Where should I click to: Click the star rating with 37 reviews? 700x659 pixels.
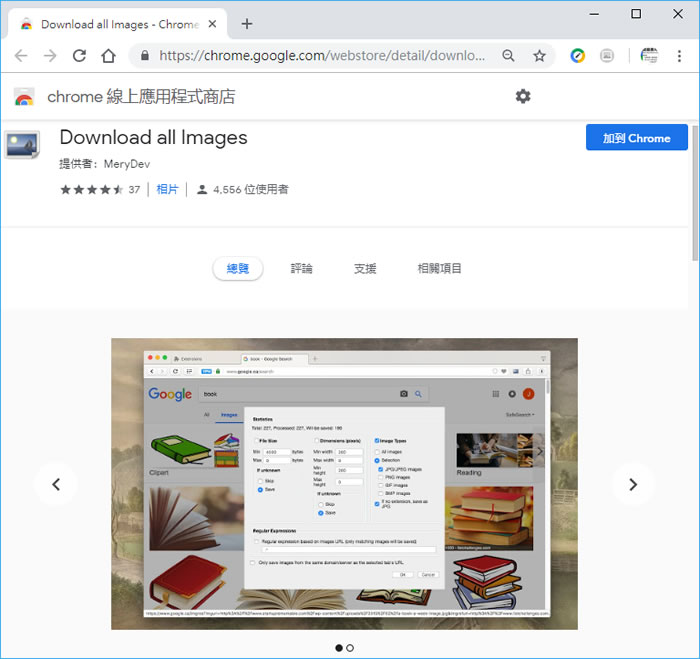(100, 190)
